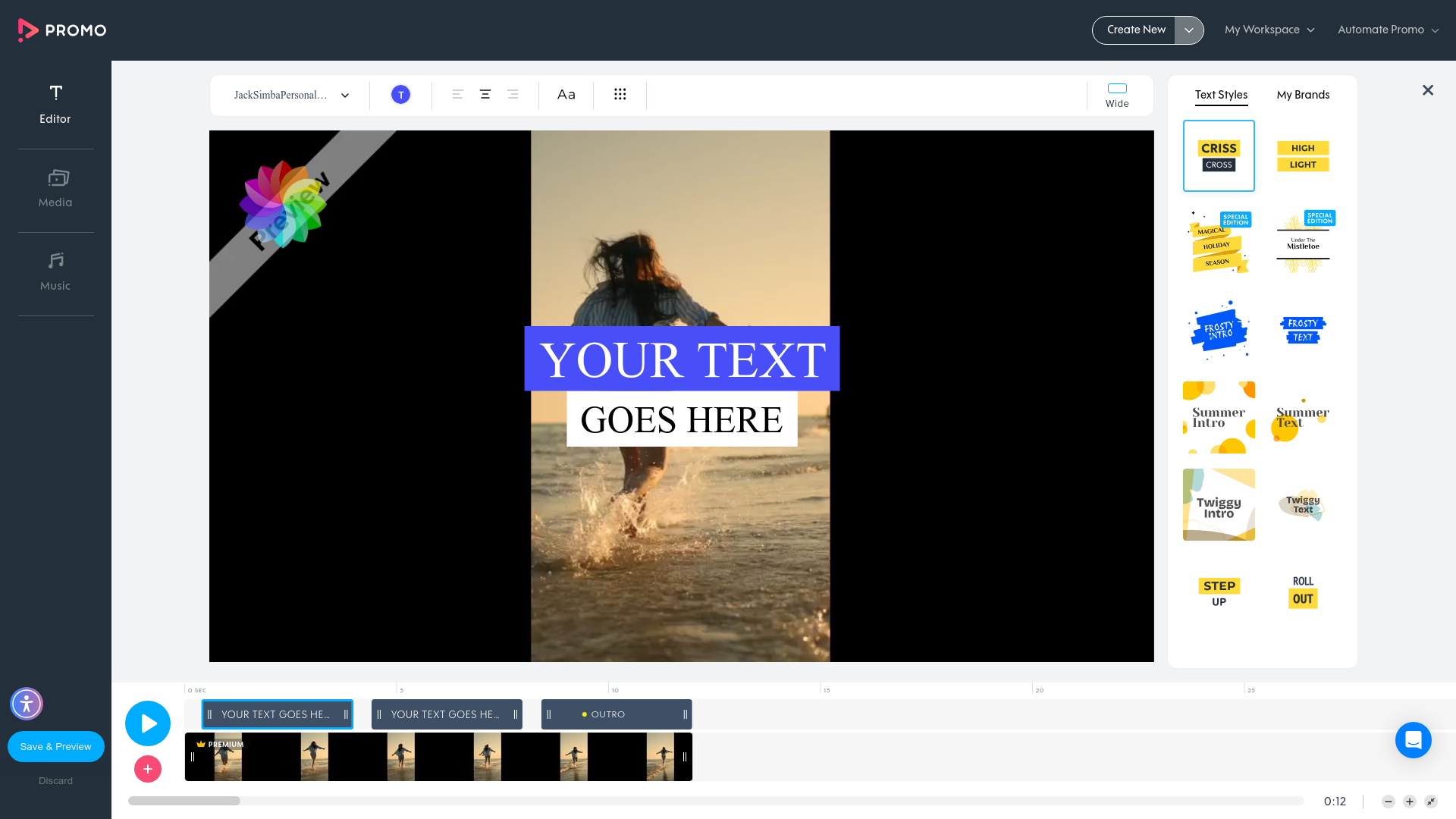
Task: Switch to the Wide aspect ratio
Action: [x=1116, y=95]
